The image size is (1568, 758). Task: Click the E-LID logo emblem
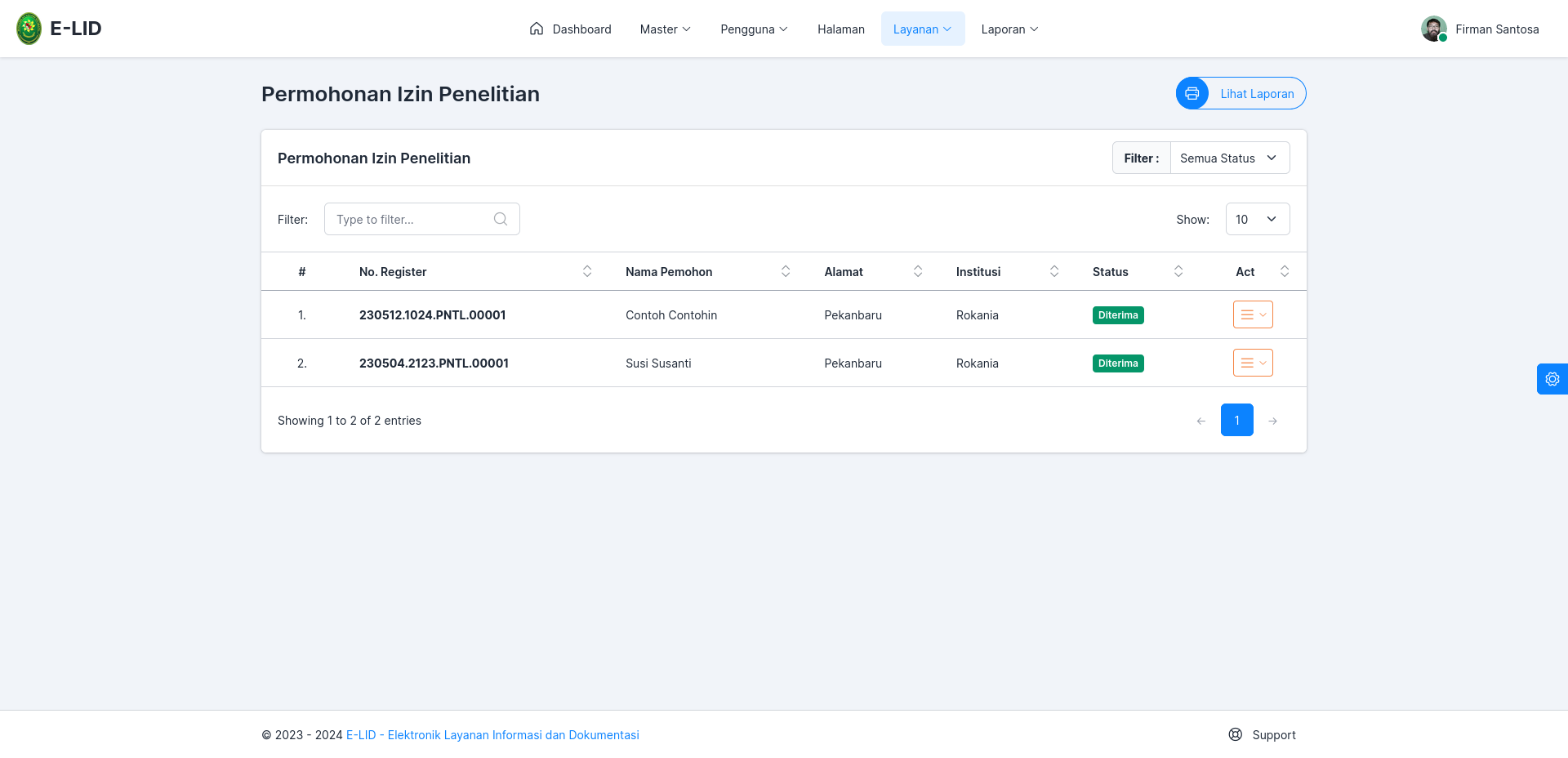(x=29, y=29)
